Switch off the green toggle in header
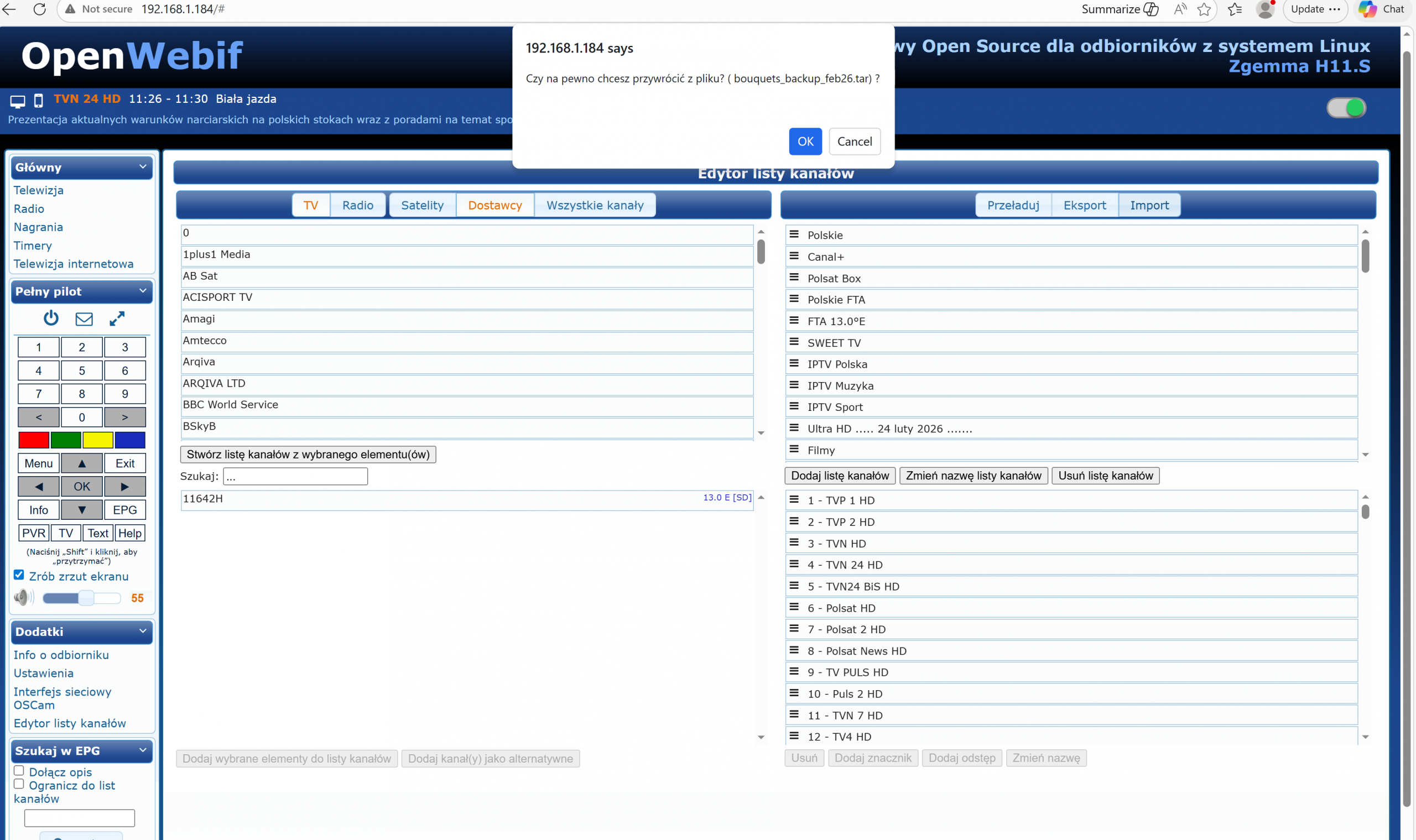 [1346, 107]
